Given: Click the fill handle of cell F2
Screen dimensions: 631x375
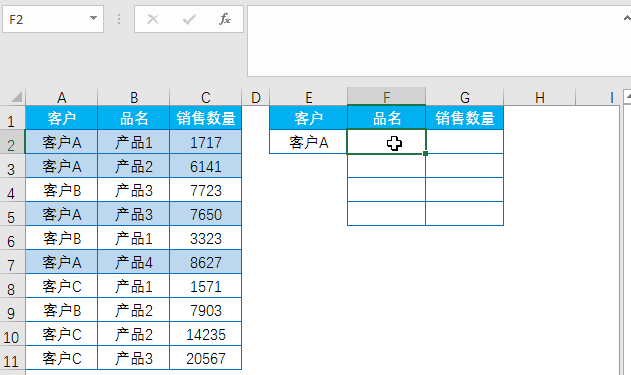Looking at the screenshot, I should 425,153.
